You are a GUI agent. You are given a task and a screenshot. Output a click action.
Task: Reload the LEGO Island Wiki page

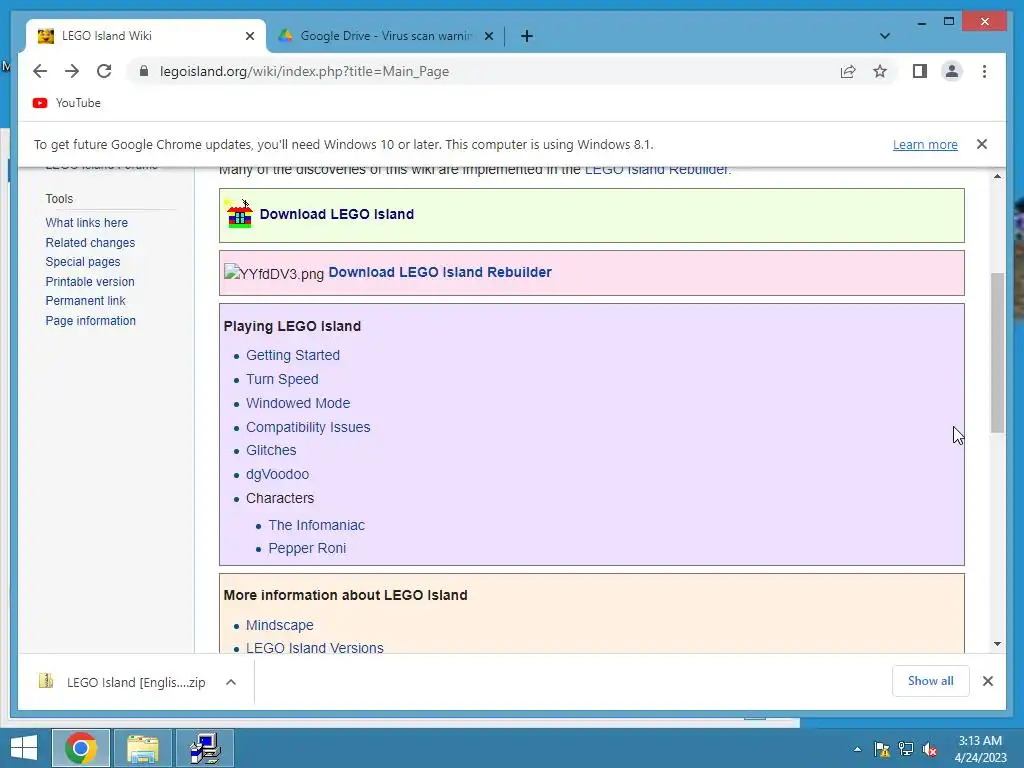[x=104, y=71]
